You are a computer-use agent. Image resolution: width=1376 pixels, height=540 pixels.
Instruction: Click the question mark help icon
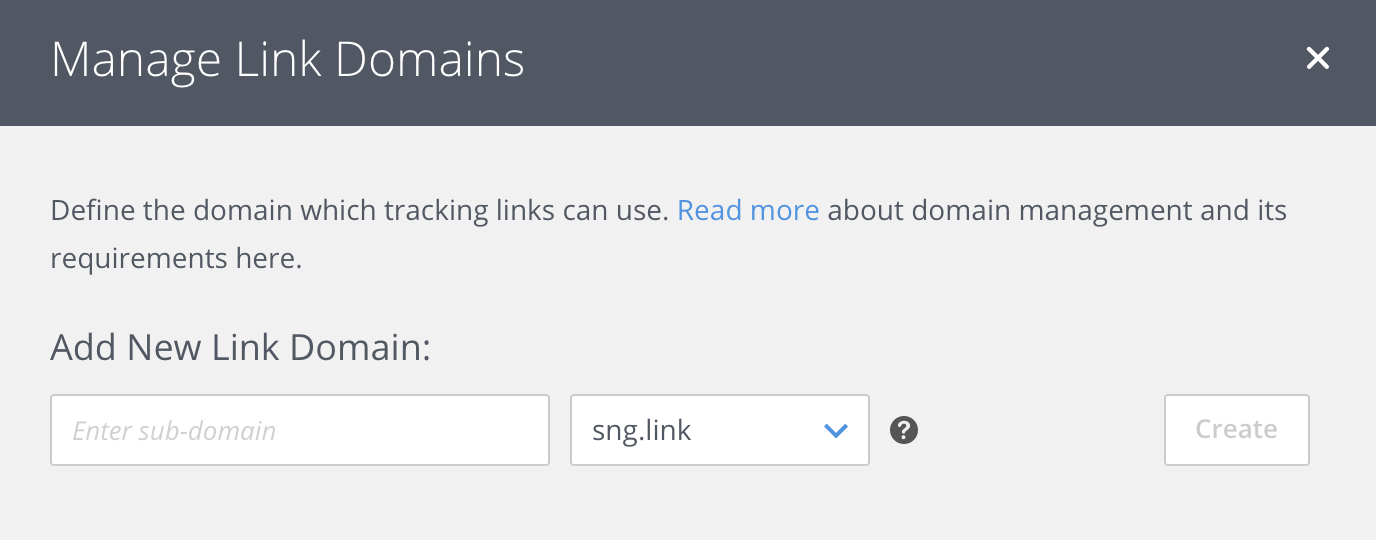click(x=904, y=430)
